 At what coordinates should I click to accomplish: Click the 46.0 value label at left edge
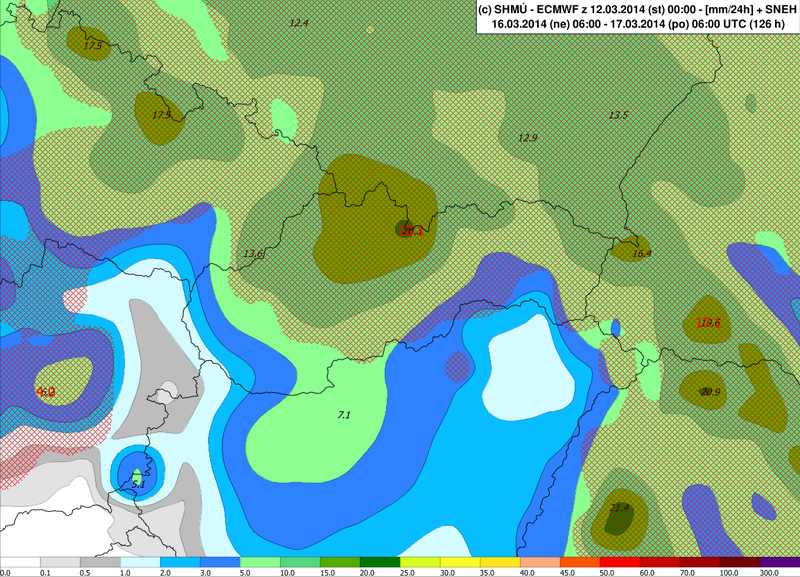45,392
